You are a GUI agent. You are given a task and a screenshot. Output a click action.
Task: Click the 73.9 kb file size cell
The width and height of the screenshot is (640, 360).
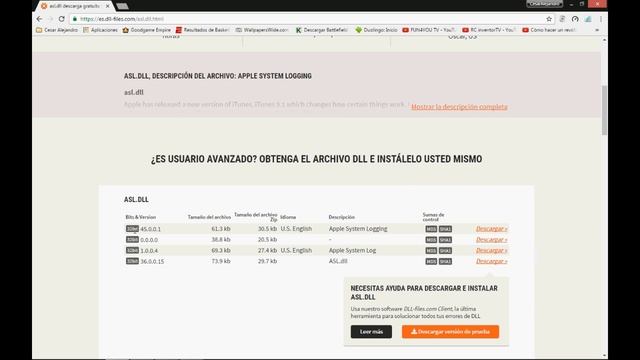click(x=221, y=261)
